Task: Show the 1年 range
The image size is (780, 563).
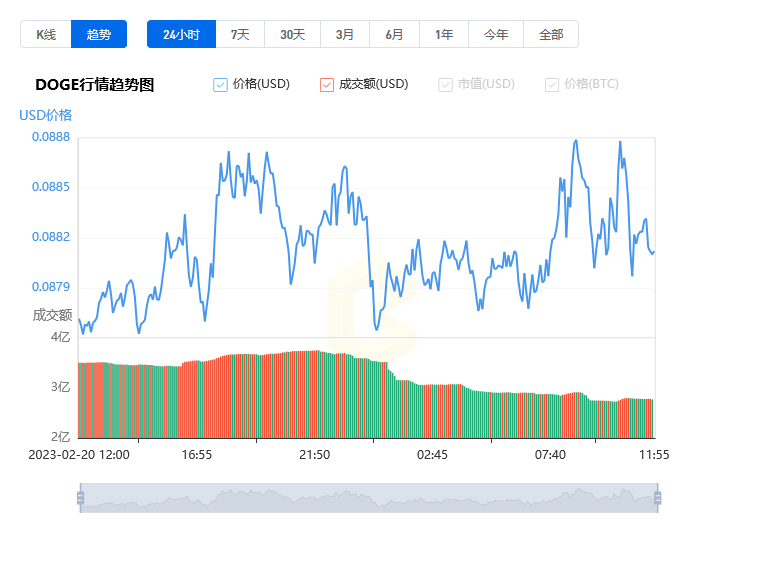Action: click(444, 34)
